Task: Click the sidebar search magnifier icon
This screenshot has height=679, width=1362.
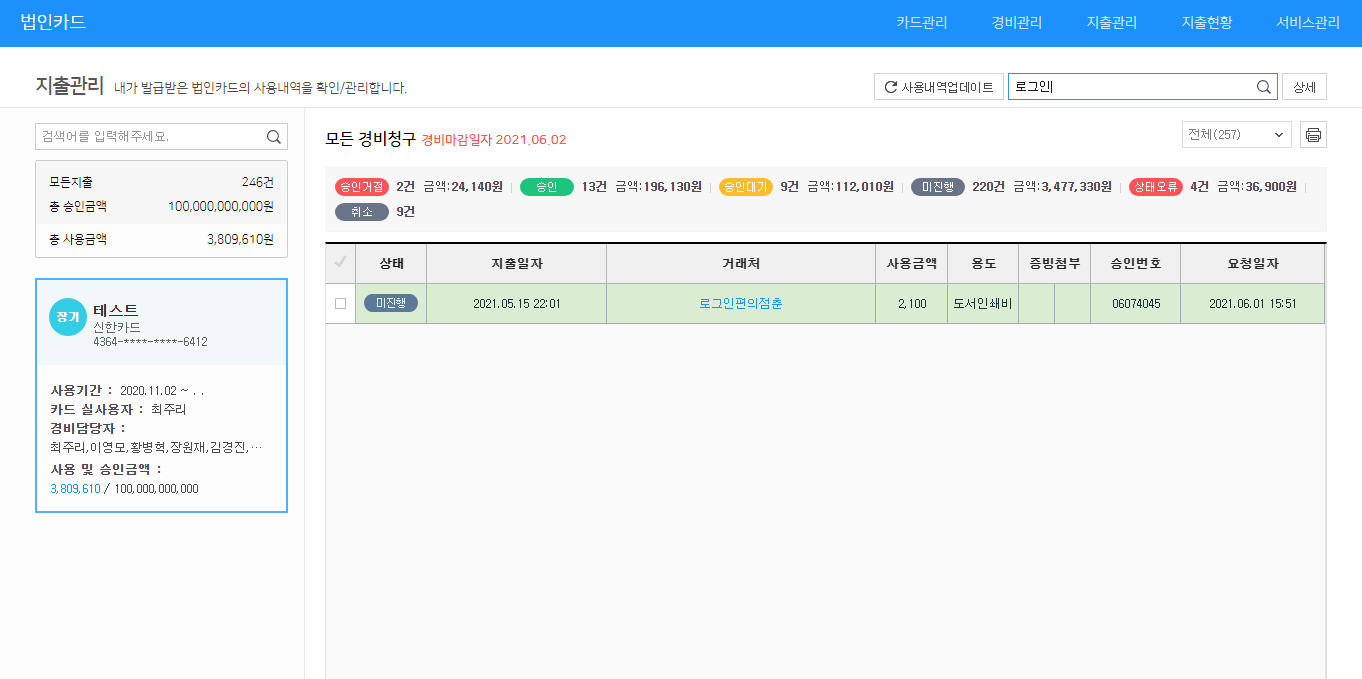Action: pyautogui.click(x=274, y=137)
